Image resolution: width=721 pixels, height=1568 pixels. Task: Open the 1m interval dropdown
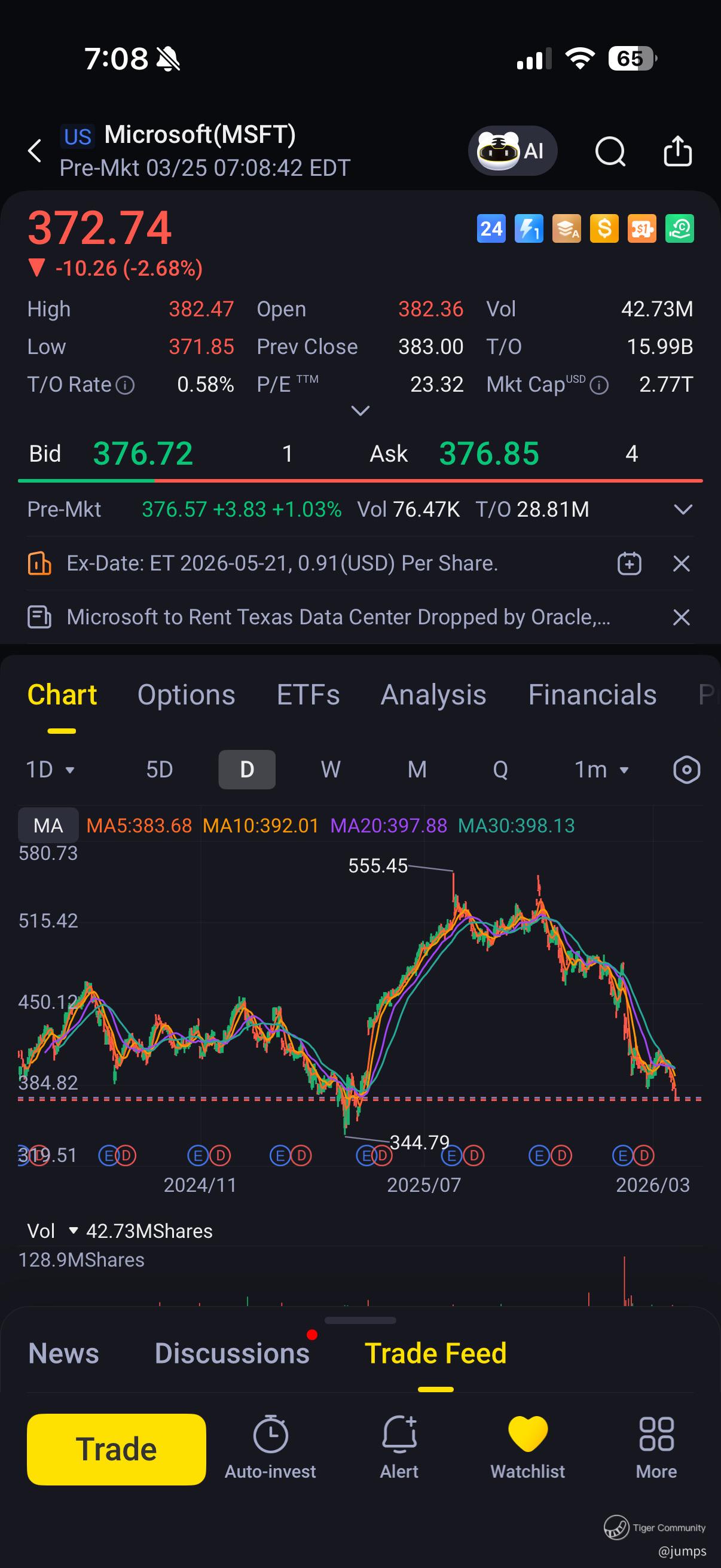click(x=601, y=770)
